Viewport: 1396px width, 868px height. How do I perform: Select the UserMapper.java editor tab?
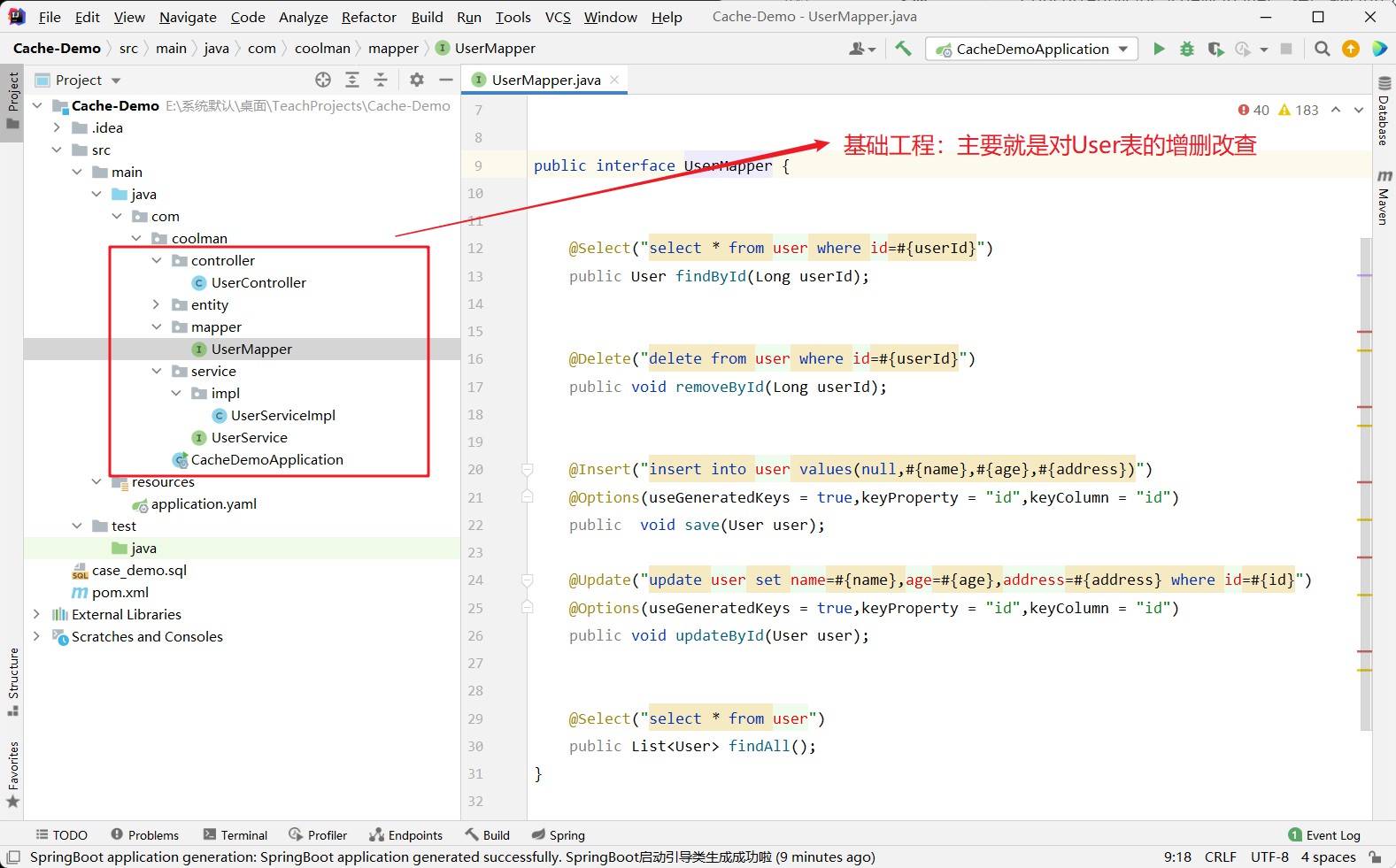coord(546,80)
